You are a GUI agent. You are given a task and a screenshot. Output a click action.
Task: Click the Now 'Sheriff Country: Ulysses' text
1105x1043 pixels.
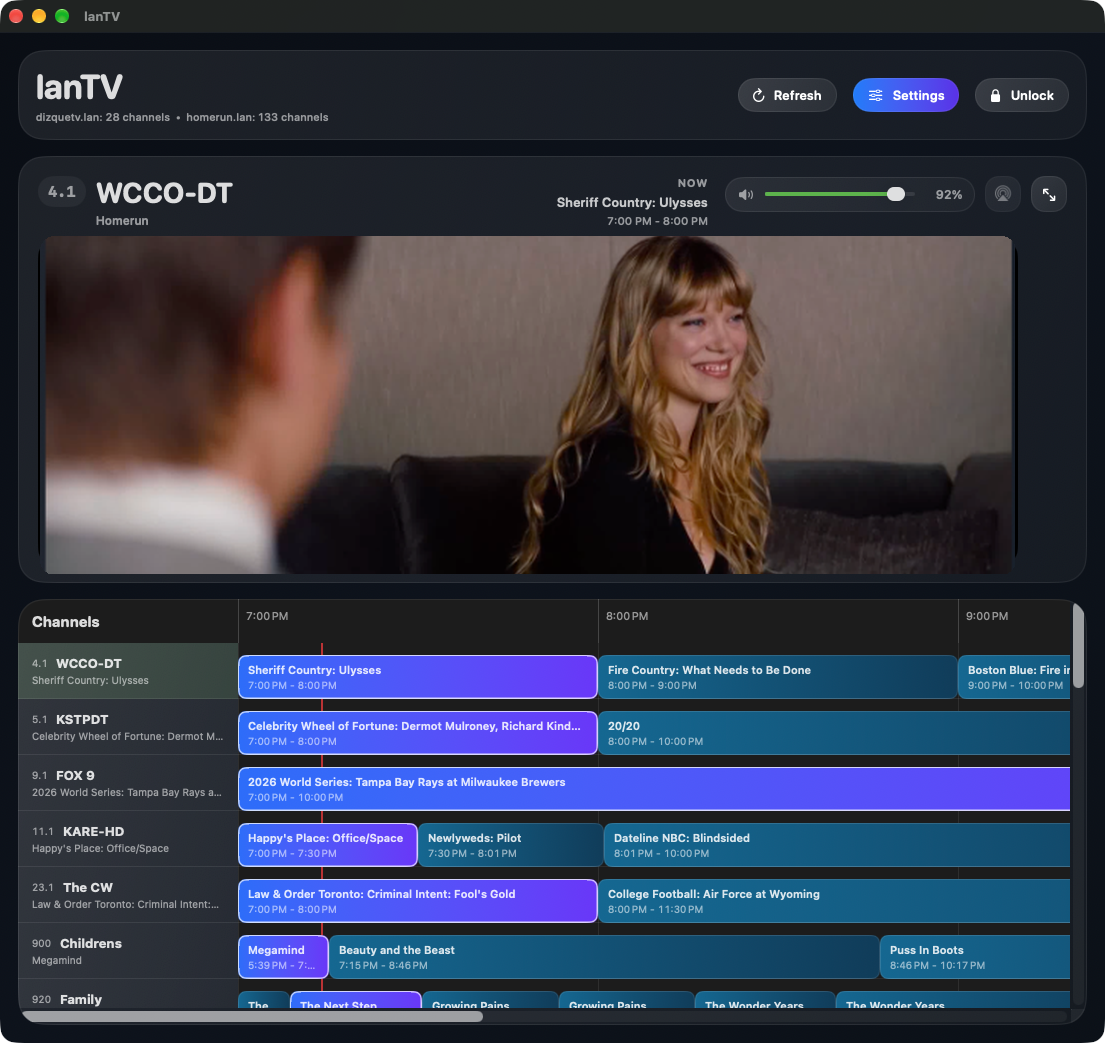[632, 202]
